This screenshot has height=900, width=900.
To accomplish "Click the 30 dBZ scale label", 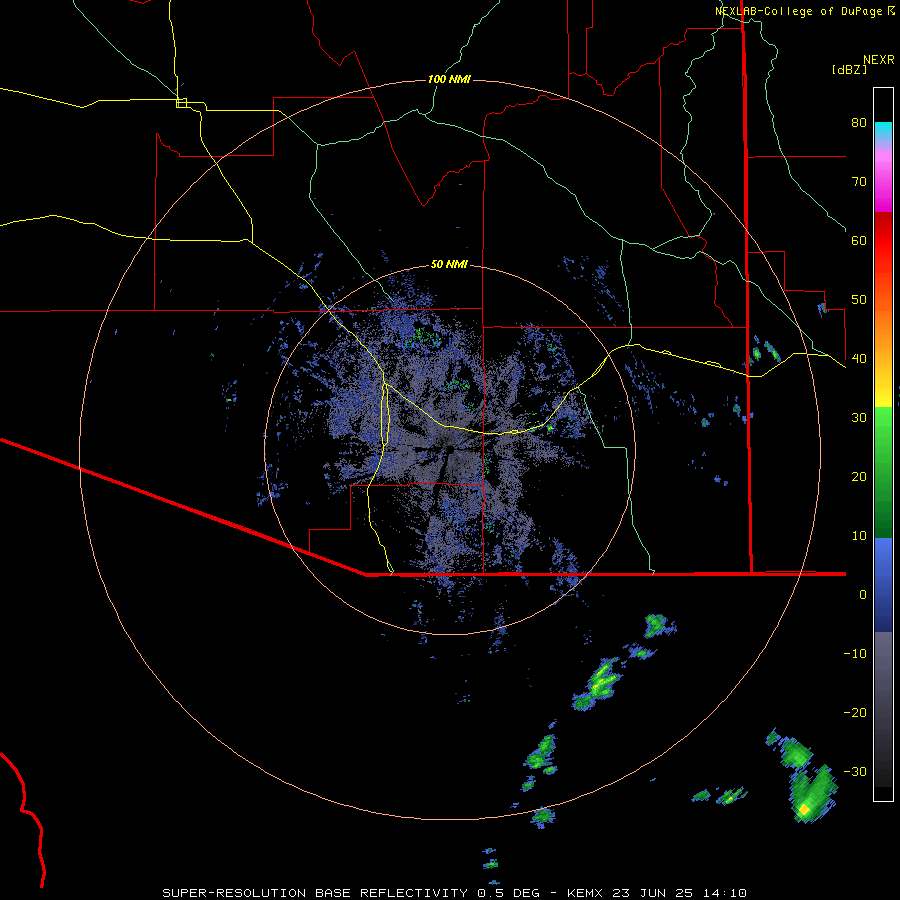I will 859,418.
